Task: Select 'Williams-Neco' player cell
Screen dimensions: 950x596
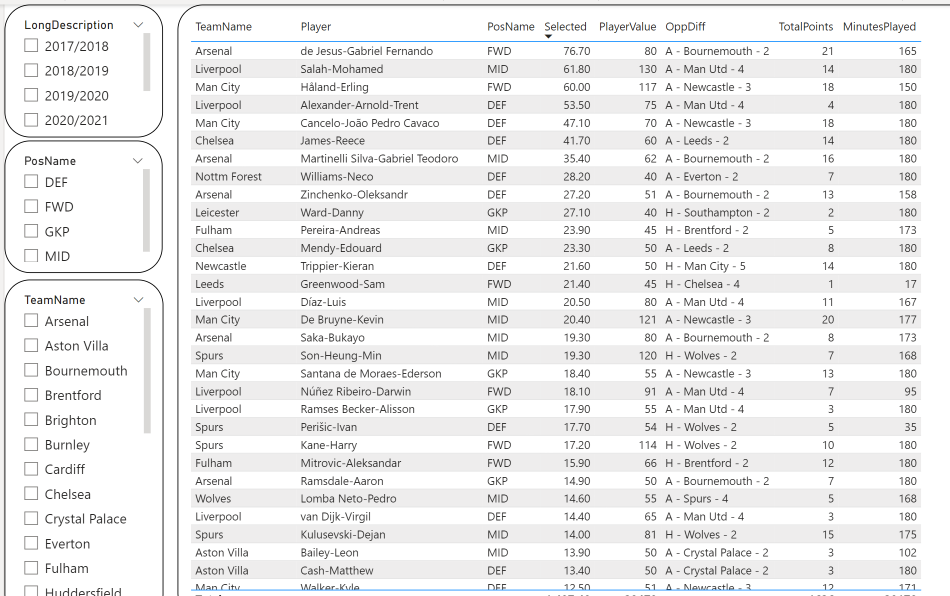Action: [337, 177]
